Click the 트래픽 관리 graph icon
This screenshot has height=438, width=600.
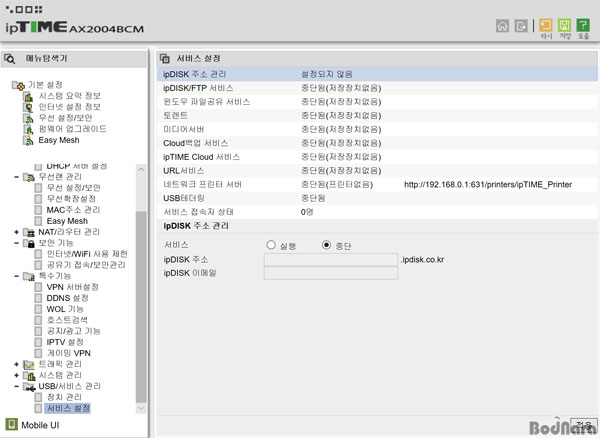coord(29,365)
